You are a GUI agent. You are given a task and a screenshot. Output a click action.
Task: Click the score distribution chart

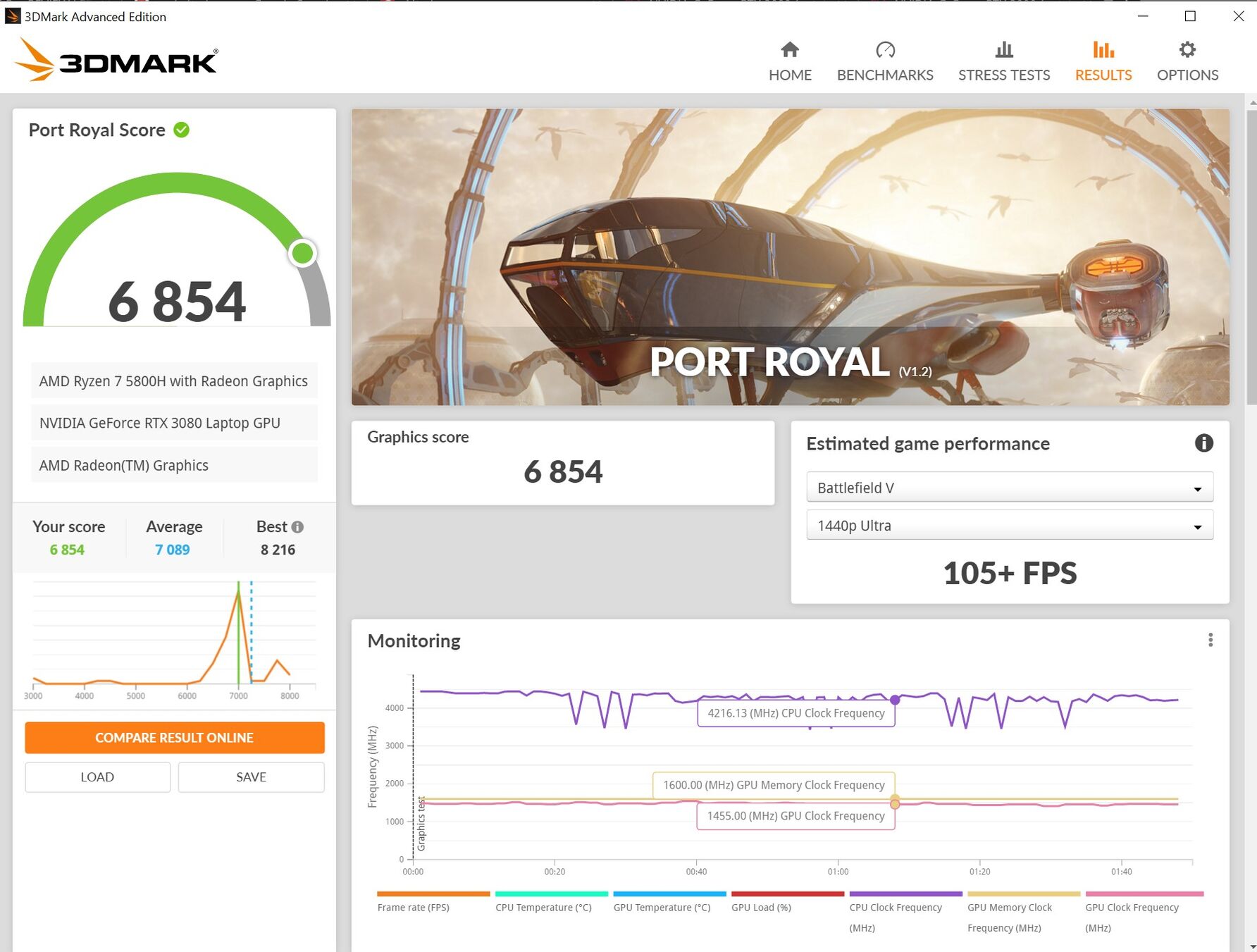[x=174, y=640]
